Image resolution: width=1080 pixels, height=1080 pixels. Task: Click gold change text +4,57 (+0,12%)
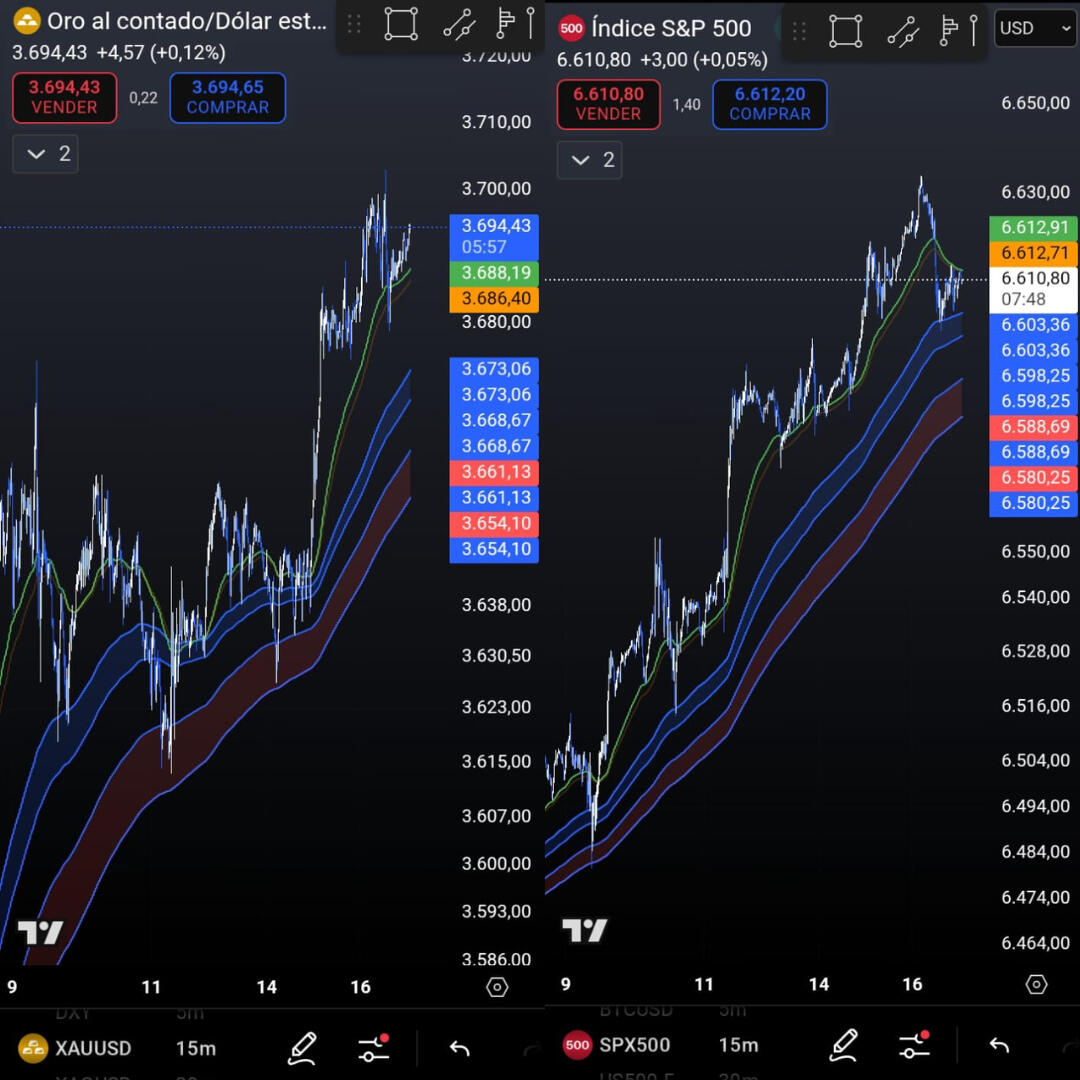tap(160, 53)
